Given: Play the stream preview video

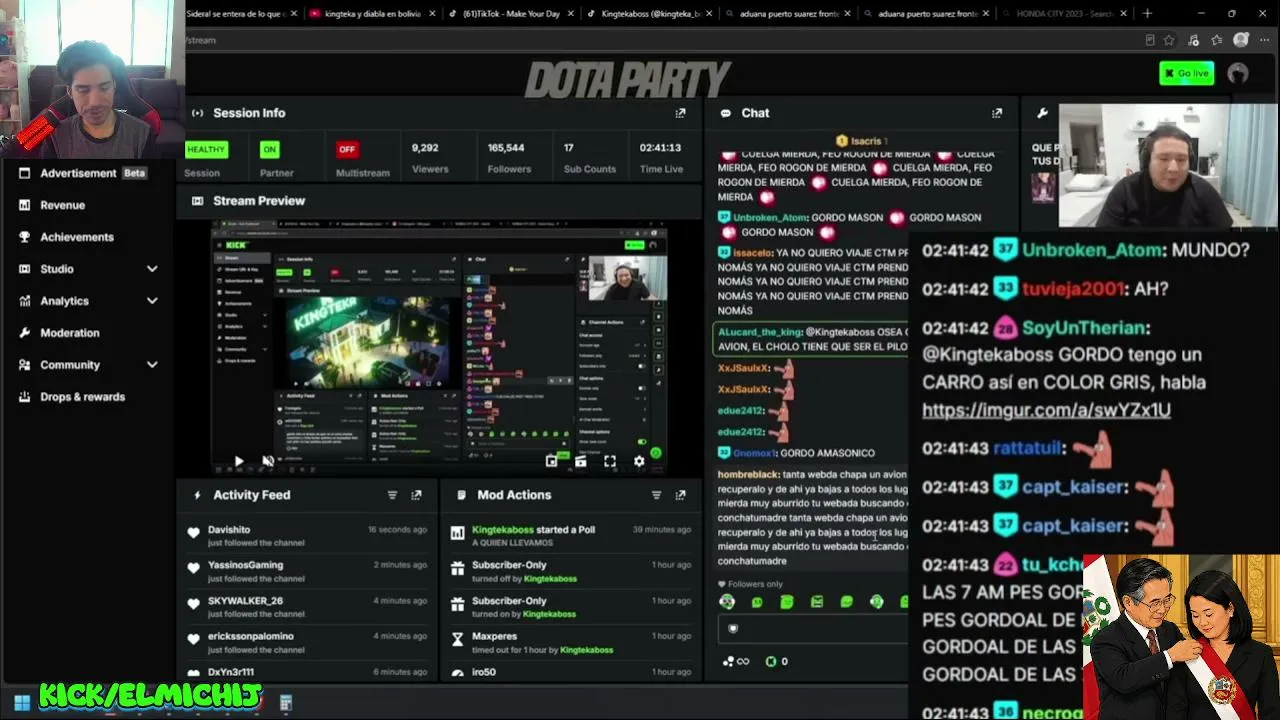Looking at the screenshot, I should (x=238, y=461).
